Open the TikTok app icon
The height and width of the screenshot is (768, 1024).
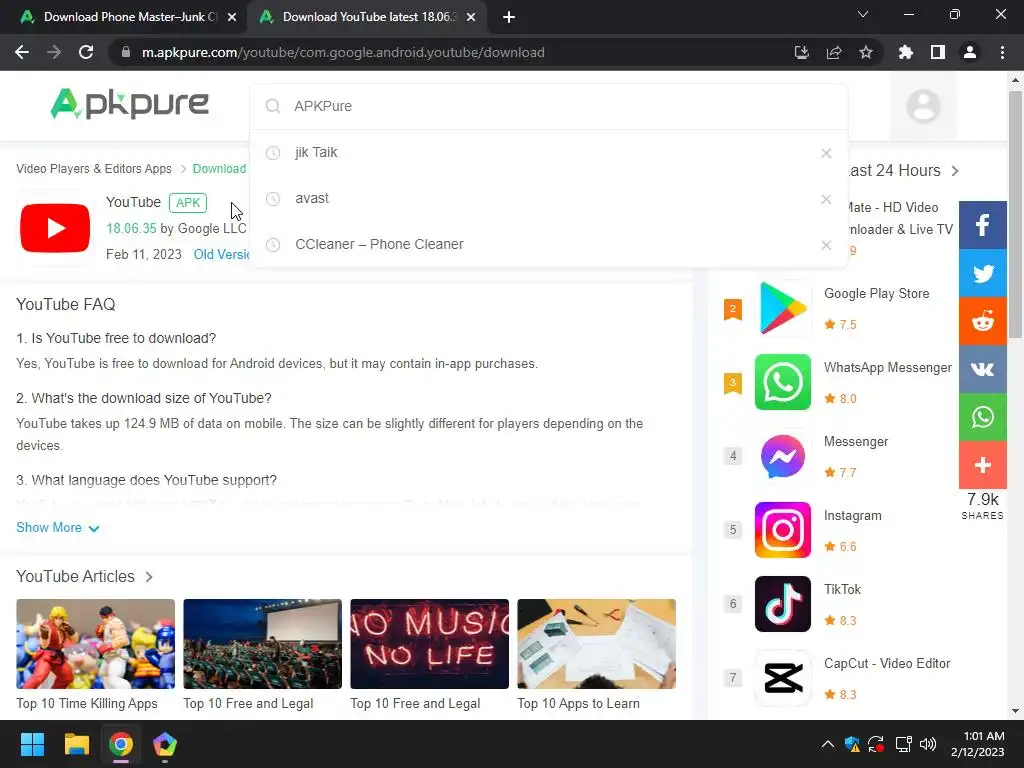click(782, 603)
